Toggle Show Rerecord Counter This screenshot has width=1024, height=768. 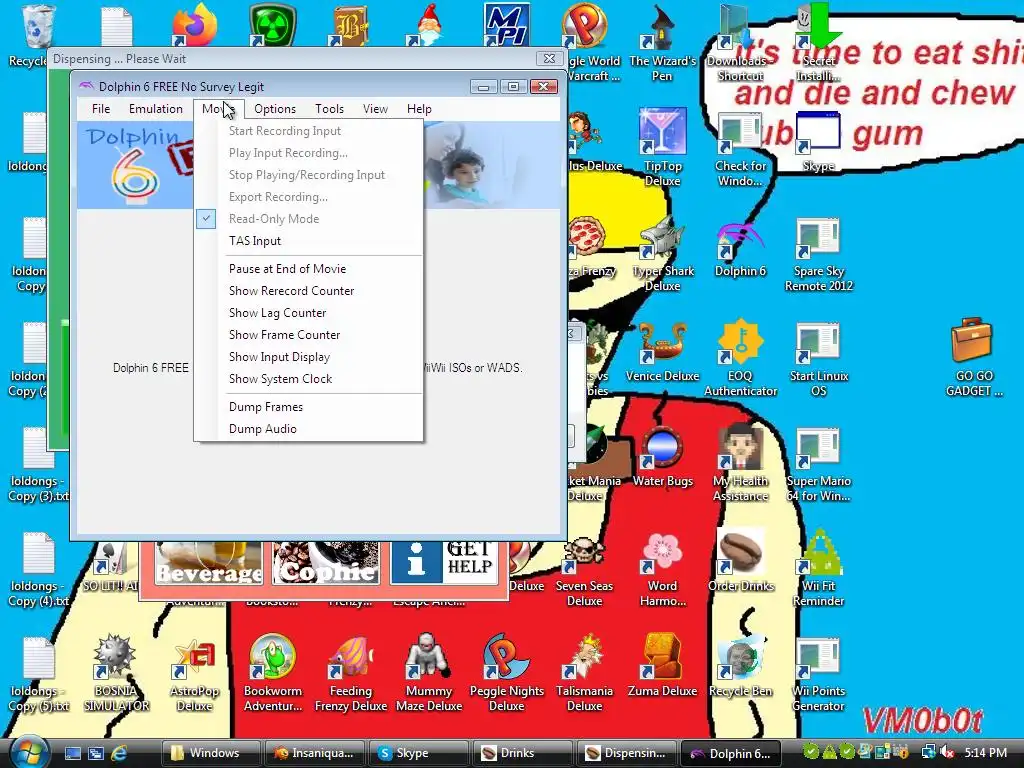pos(309,291)
